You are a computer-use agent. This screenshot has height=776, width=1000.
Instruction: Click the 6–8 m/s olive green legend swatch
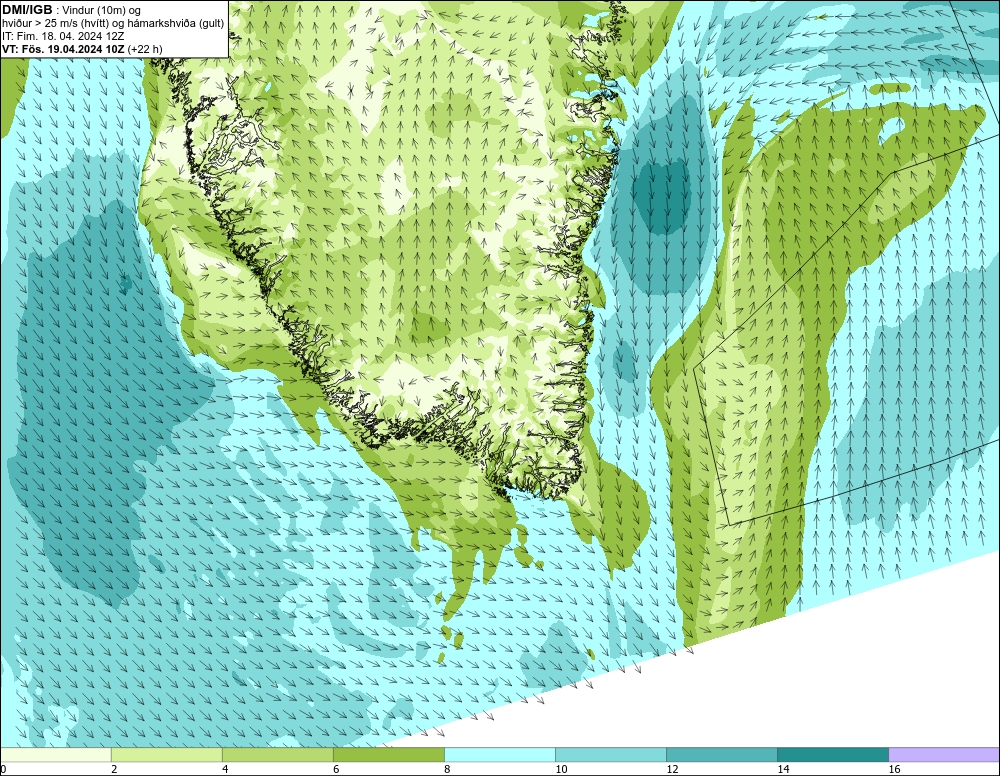tap(389, 755)
